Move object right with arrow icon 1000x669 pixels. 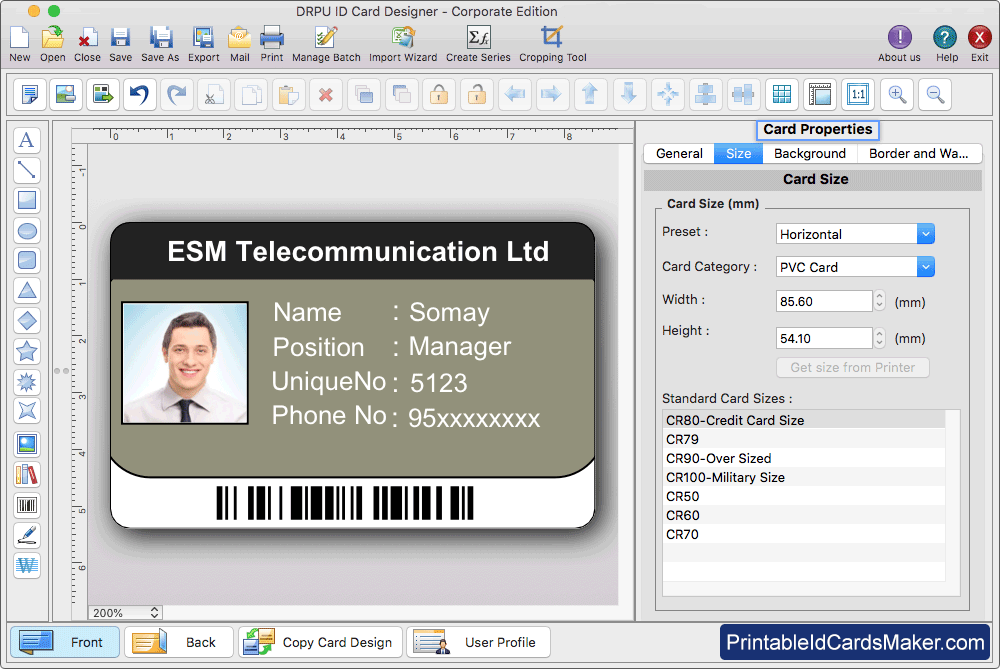[x=552, y=94]
